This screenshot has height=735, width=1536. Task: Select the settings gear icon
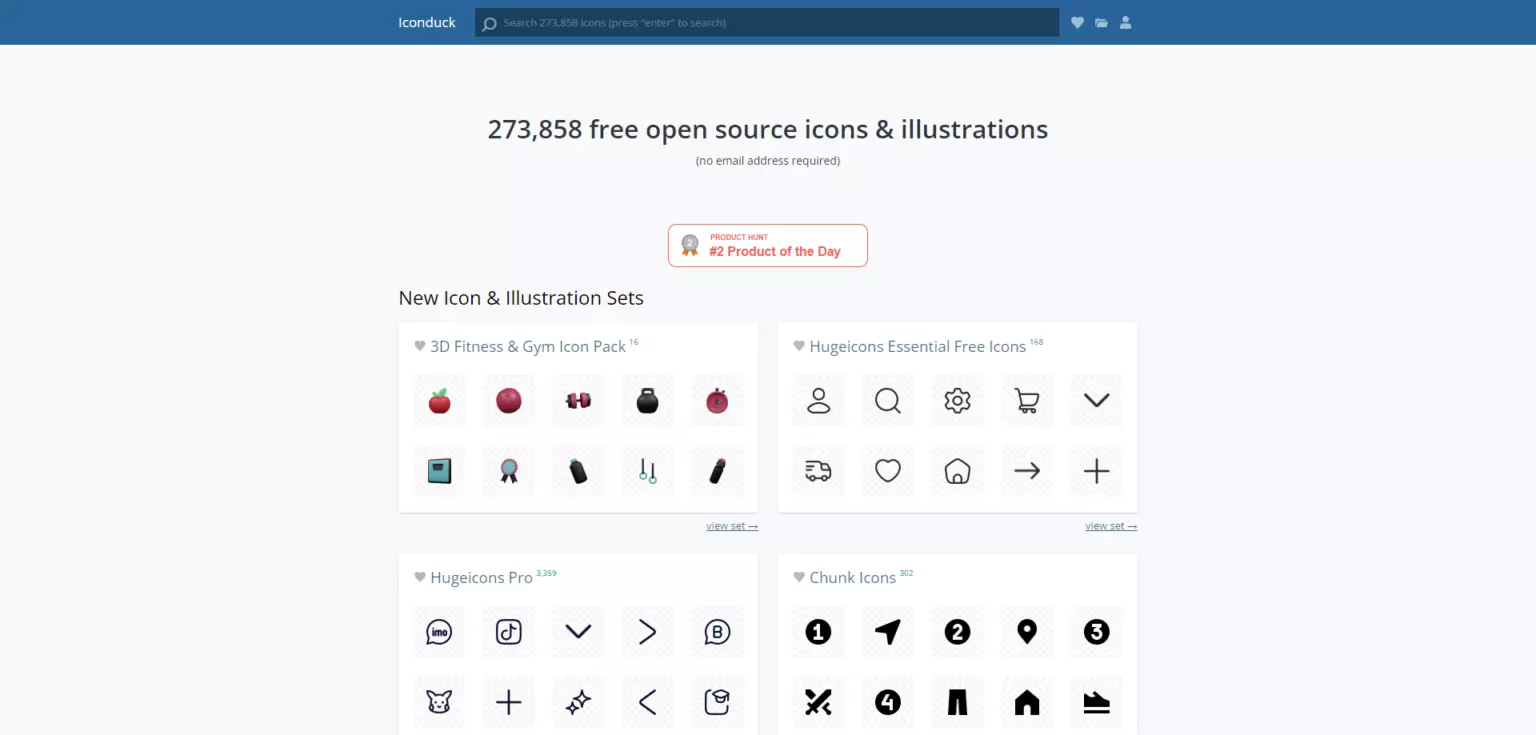coord(957,401)
